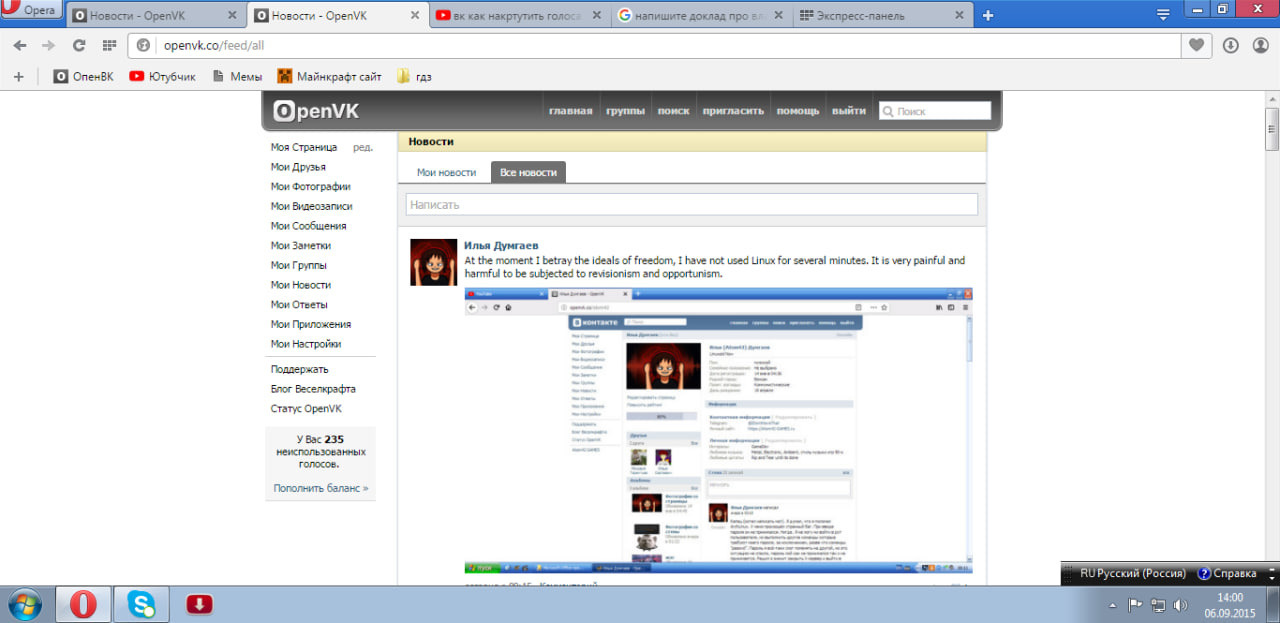Screen dimensions: 1280x623
Task: Open Статус OpenVK link
Action: [x=306, y=409]
